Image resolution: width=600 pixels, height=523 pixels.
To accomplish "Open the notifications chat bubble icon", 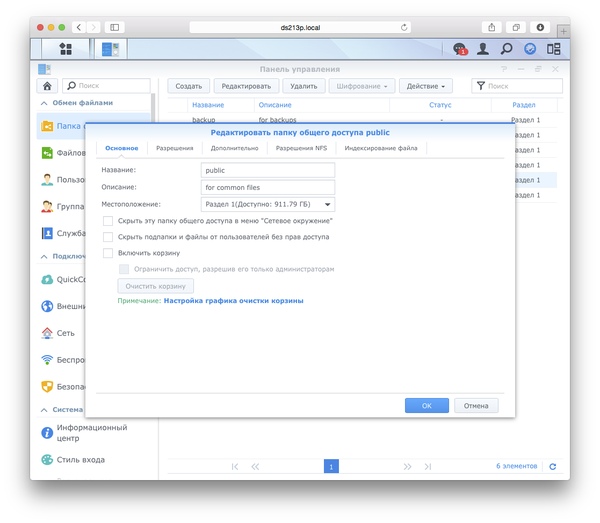I will point(460,49).
